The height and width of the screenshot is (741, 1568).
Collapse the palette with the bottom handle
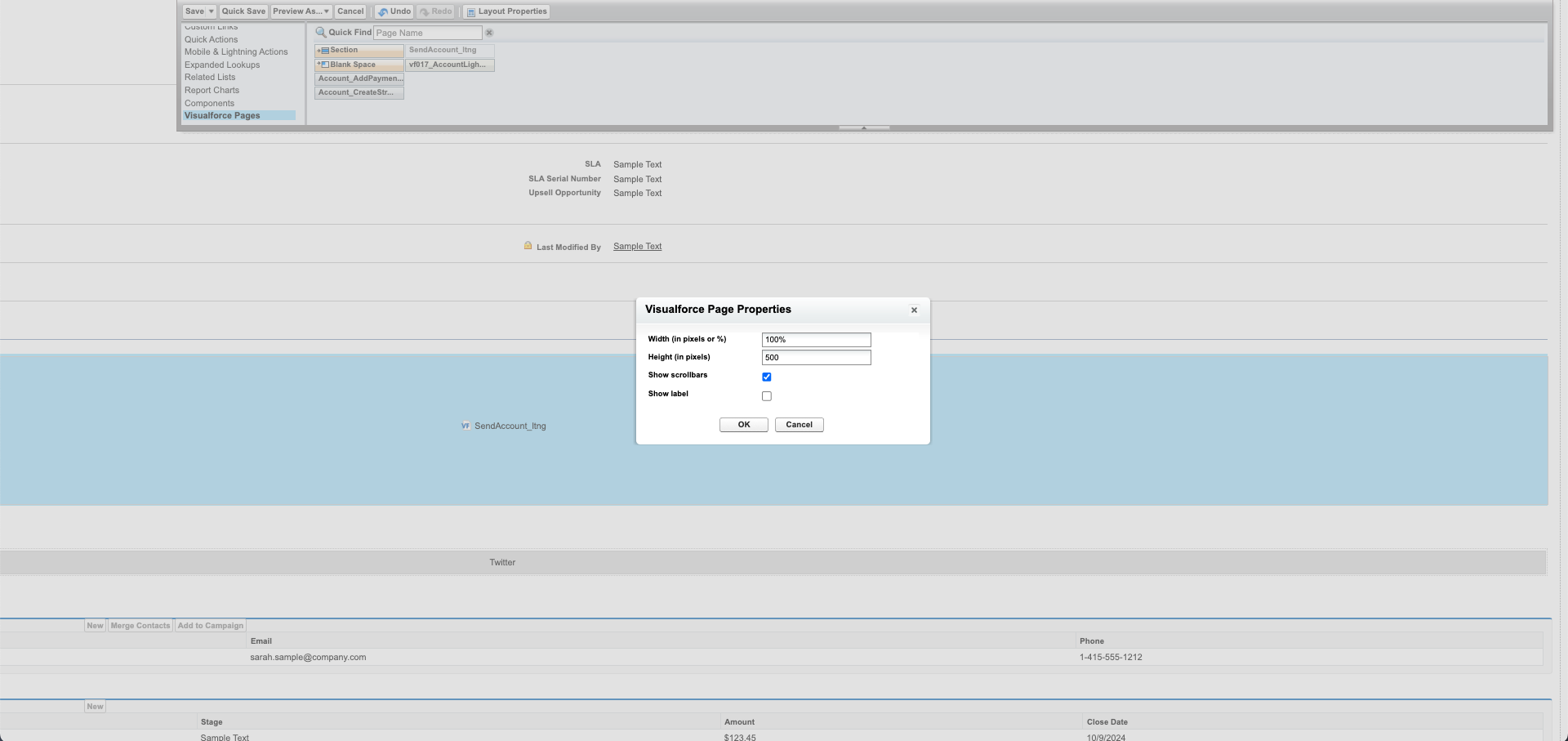click(x=864, y=127)
